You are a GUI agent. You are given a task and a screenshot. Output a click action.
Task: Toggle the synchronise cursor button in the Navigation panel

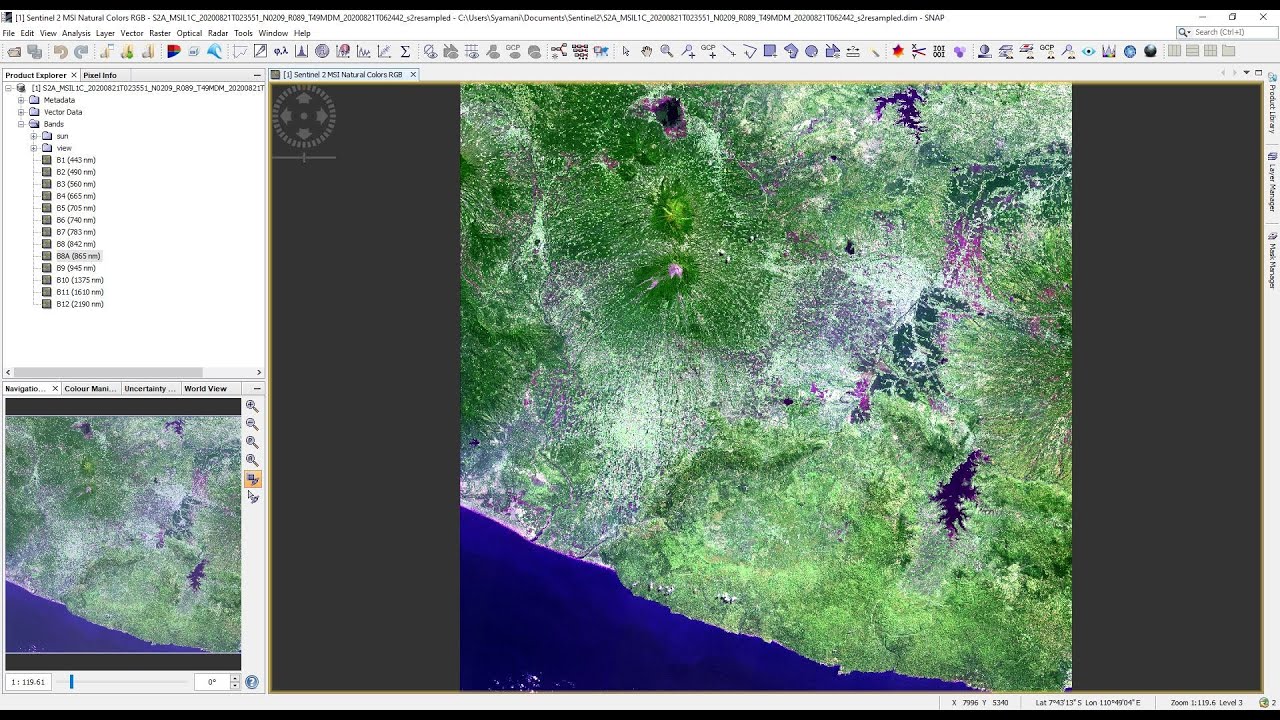click(252, 497)
